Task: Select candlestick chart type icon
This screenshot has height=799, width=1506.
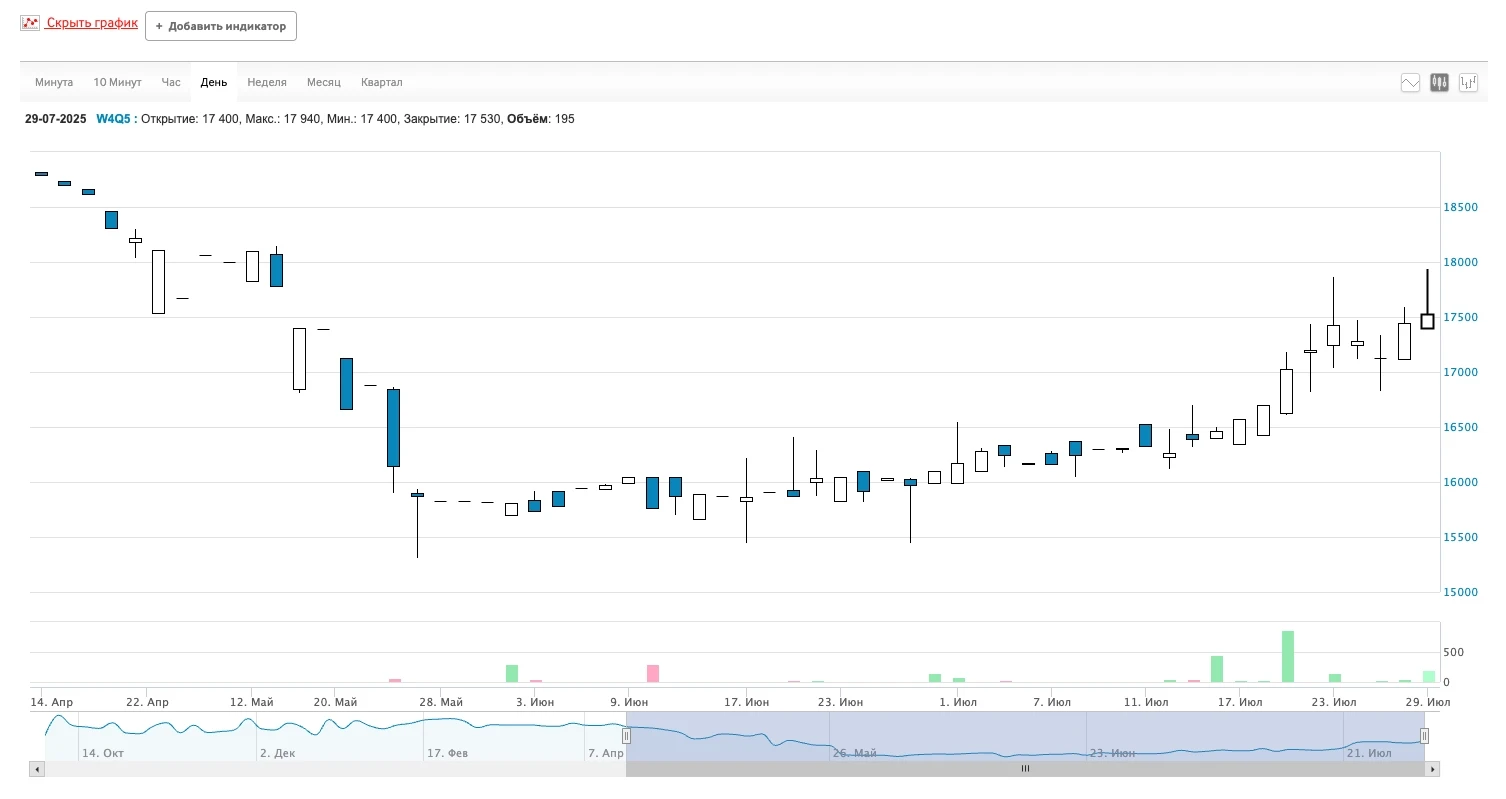Action: tap(1439, 83)
